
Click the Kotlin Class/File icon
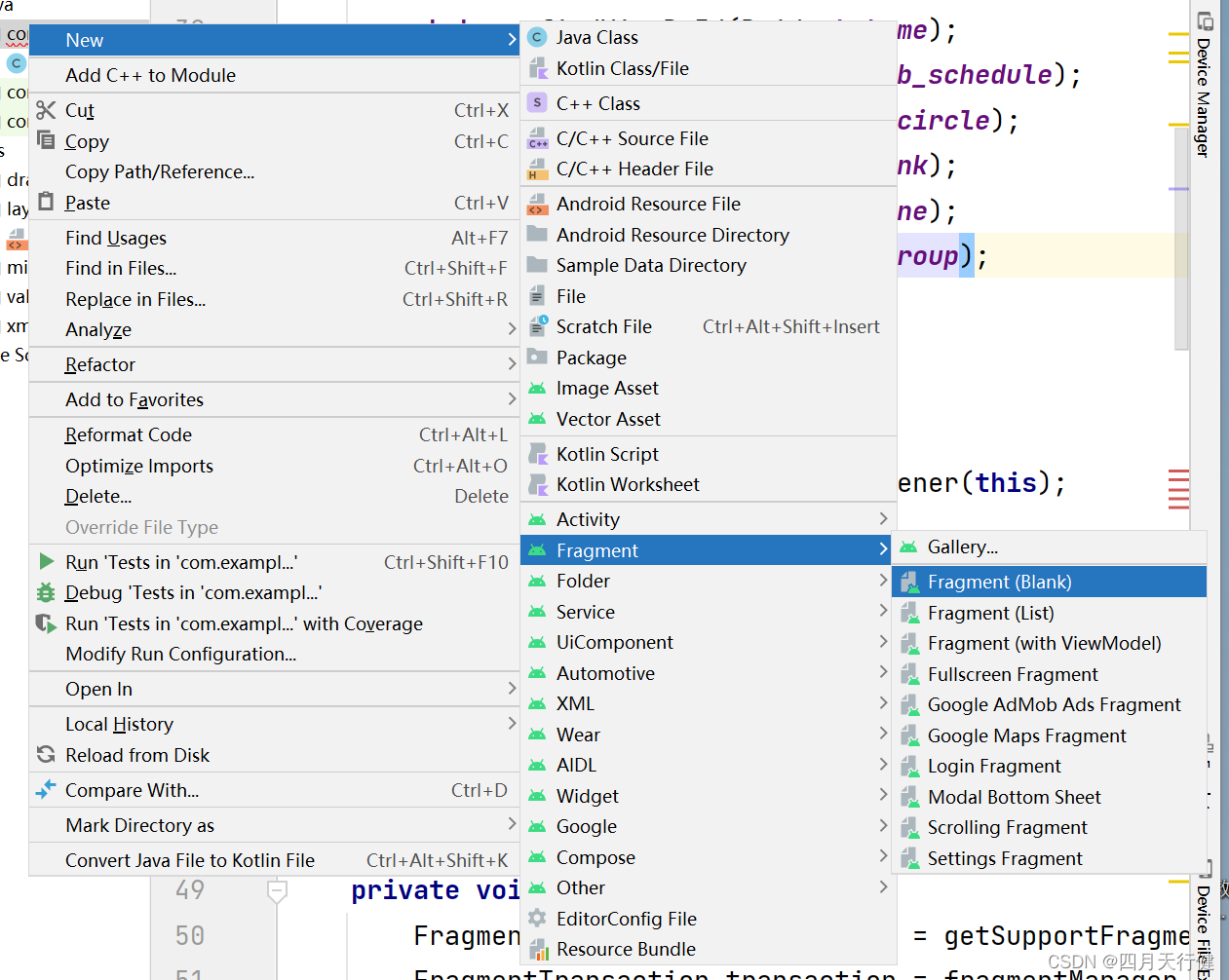coord(537,69)
